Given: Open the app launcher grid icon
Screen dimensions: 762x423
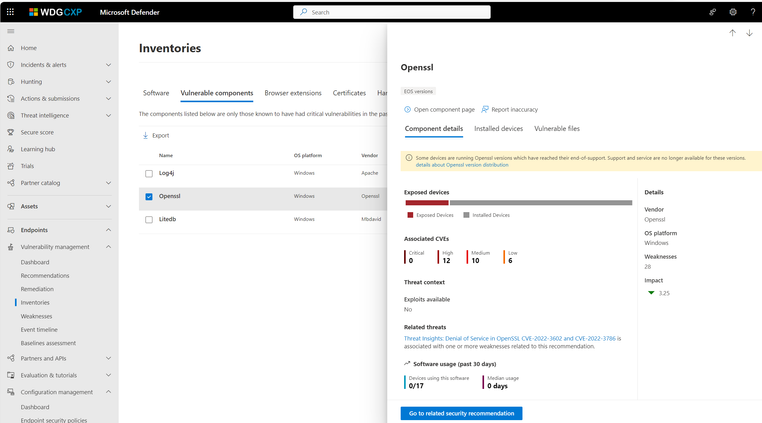Looking at the screenshot, I should (10, 12).
